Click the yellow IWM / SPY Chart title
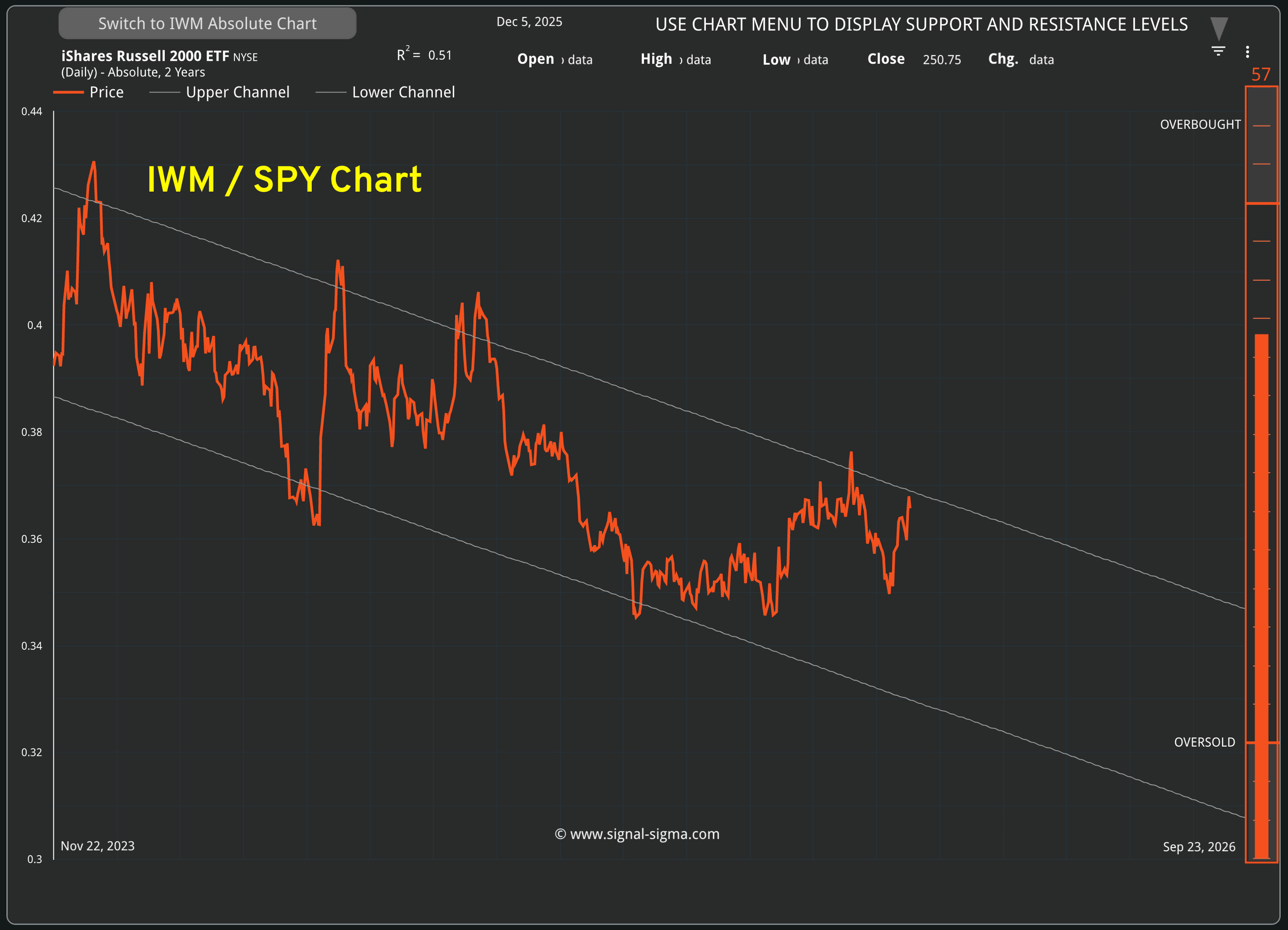The height and width of the screenshot is (930, 1288). 284,179
